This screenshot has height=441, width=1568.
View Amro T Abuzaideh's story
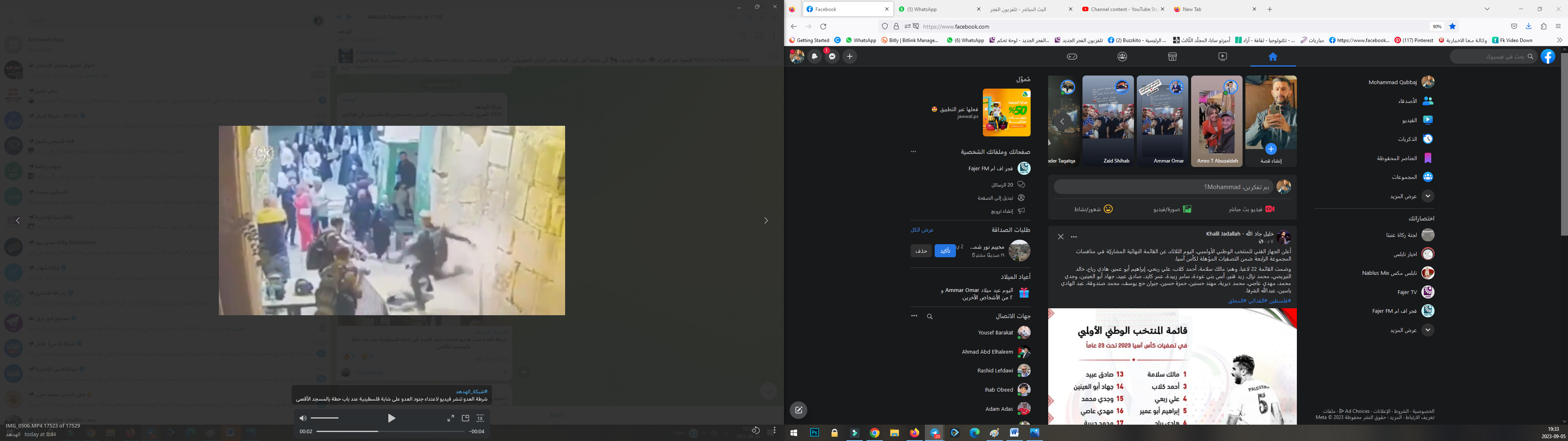[1217, 120]
